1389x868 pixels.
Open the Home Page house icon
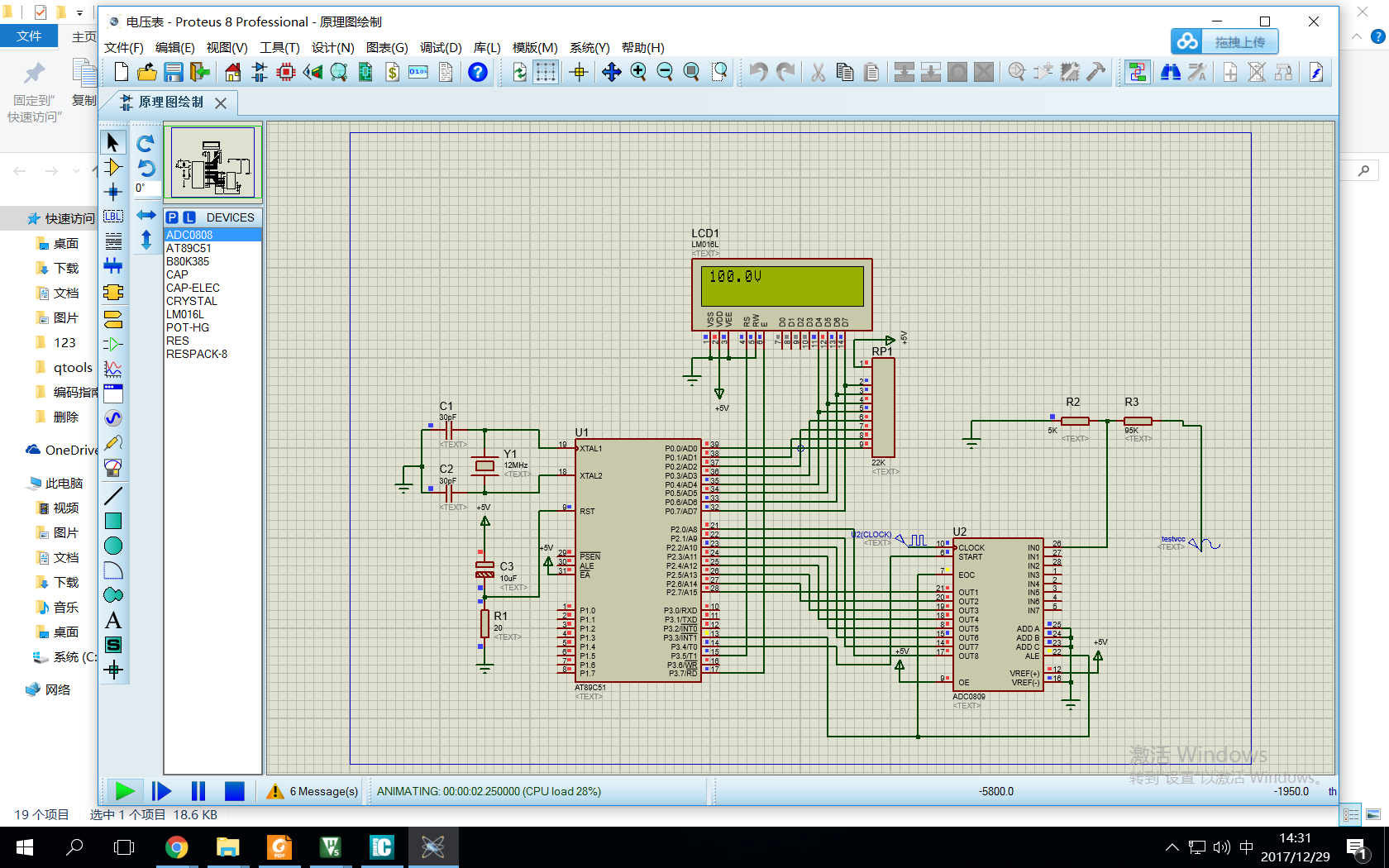pyautogui.click(x=233, y=73)
